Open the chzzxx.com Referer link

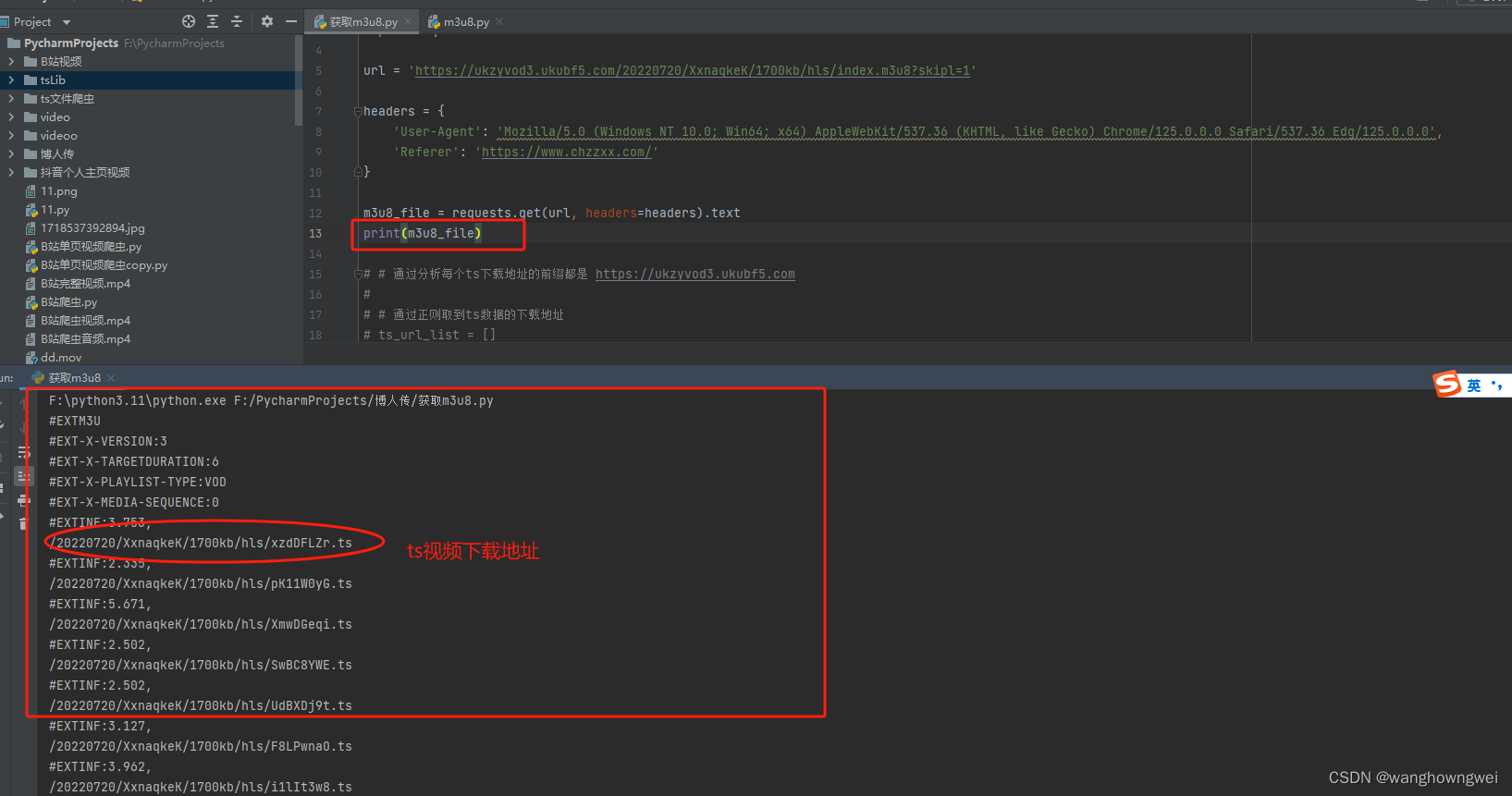[566, 152]
